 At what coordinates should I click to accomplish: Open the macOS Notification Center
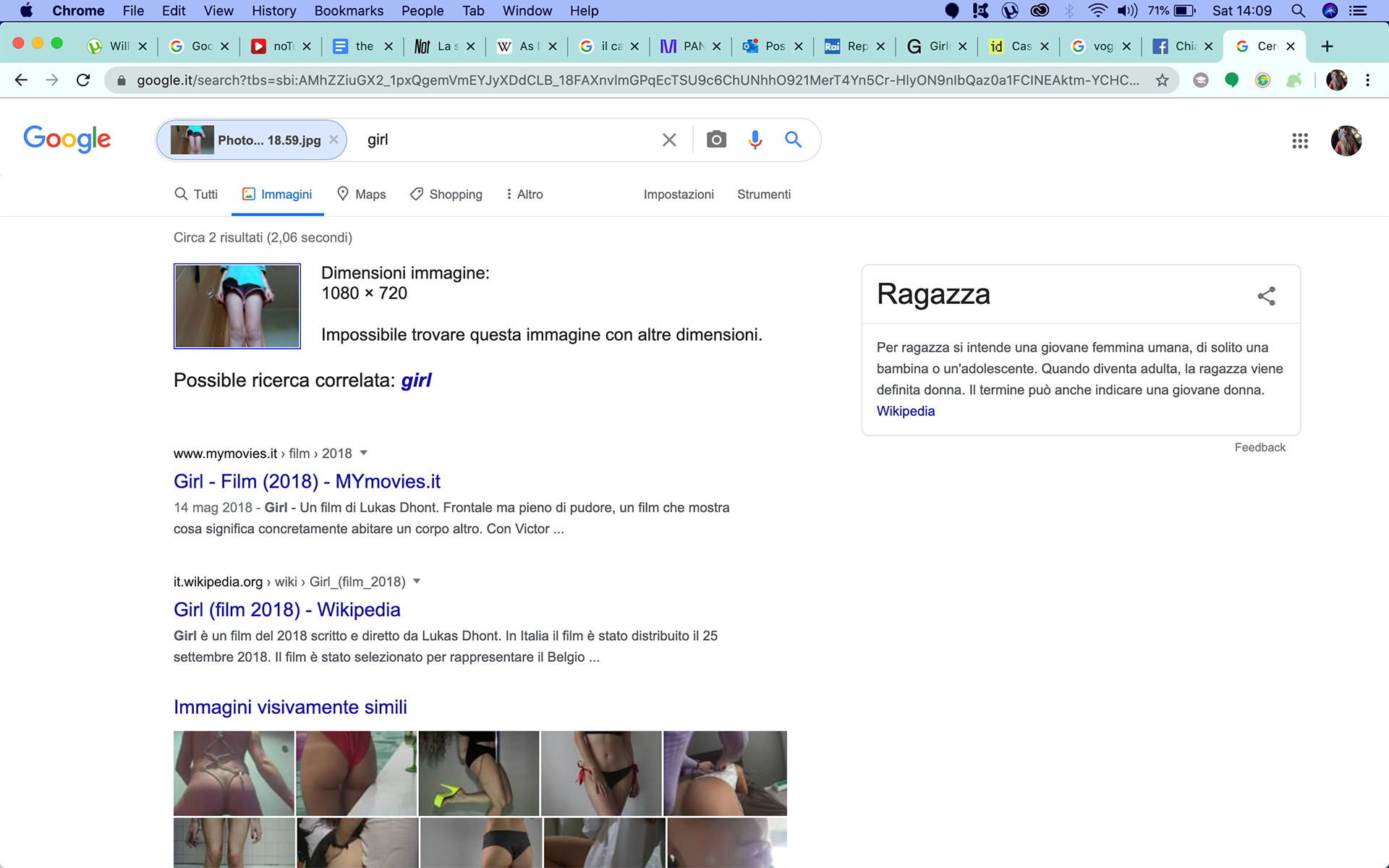pyautogui.click(x=1358, y=11)
